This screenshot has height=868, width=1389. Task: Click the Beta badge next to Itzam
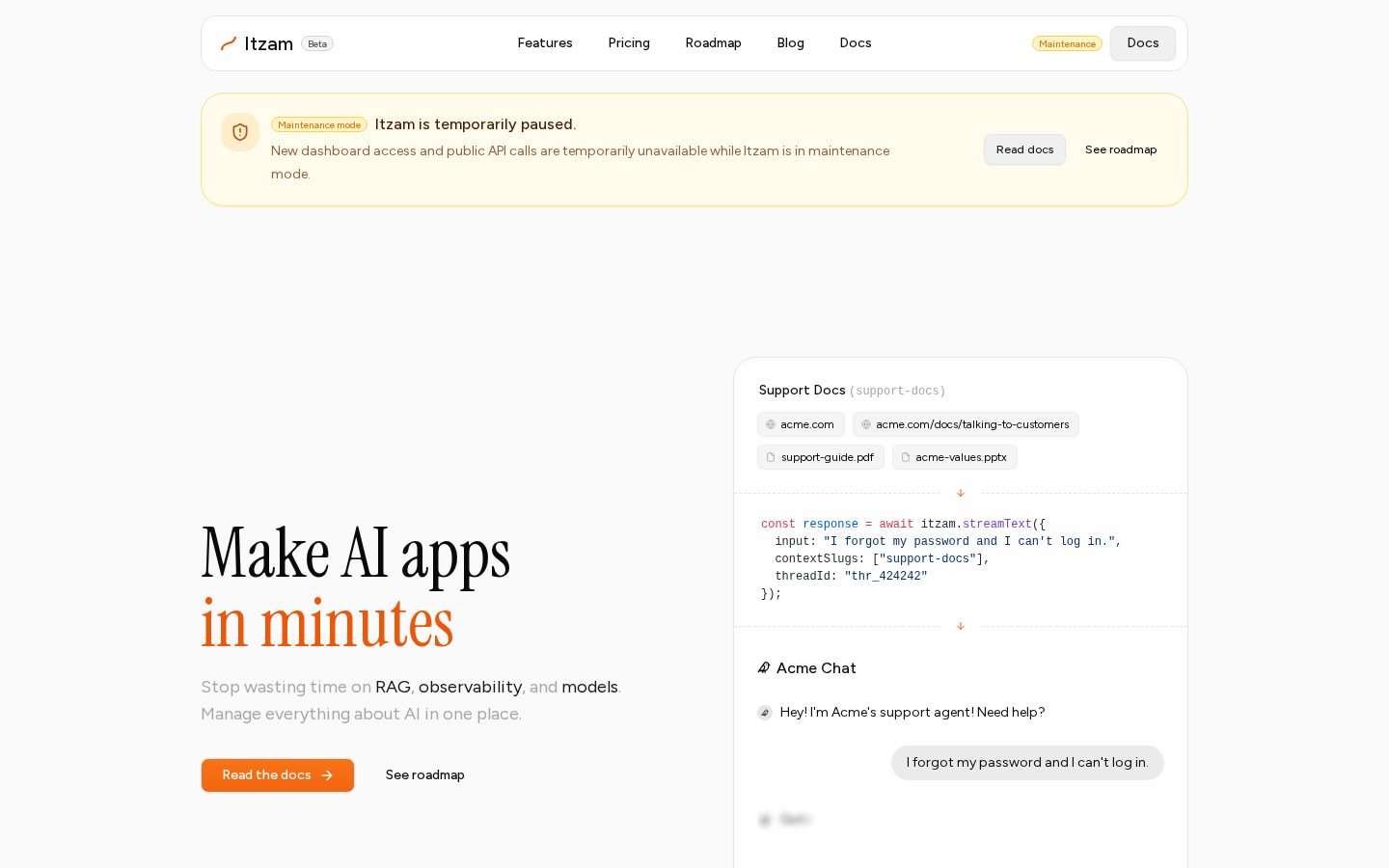tap(317, 43)
